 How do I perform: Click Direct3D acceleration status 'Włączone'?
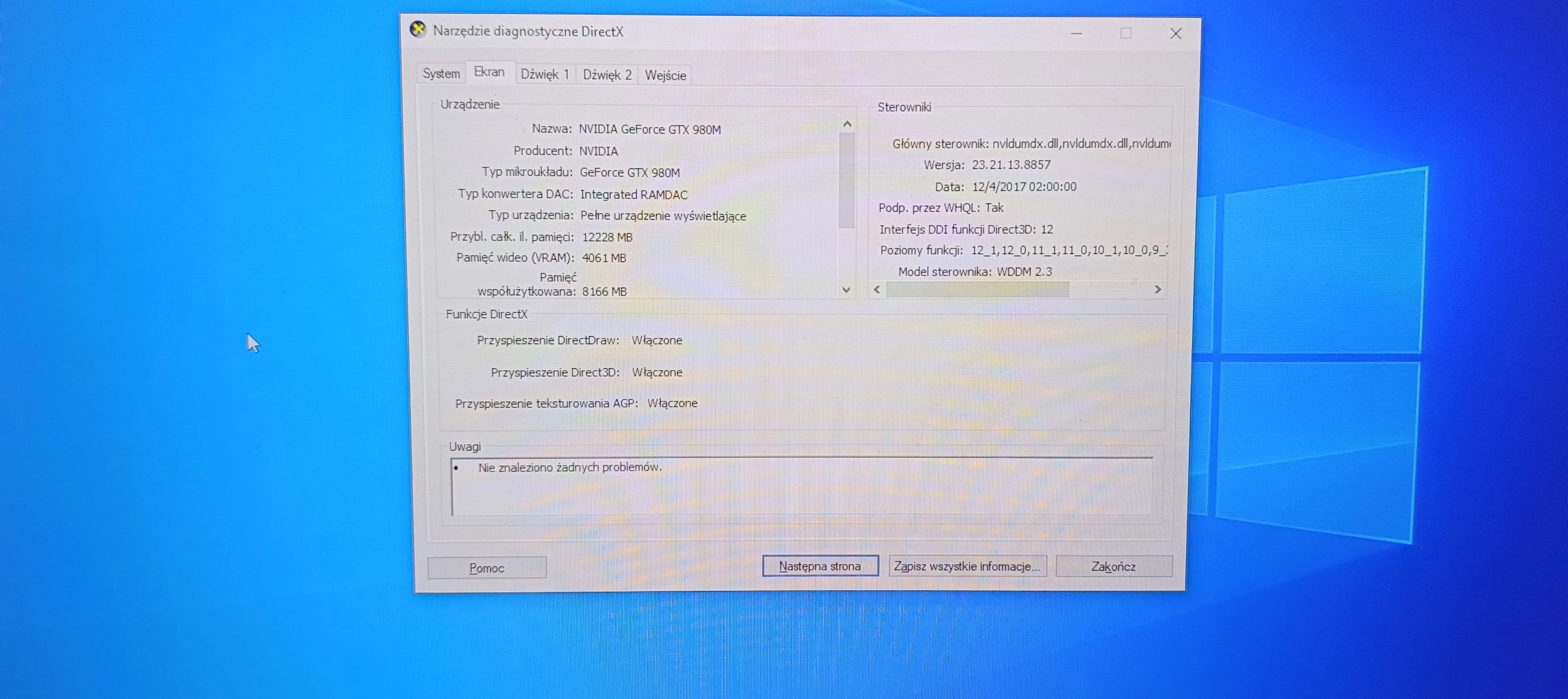pos(657,372)
